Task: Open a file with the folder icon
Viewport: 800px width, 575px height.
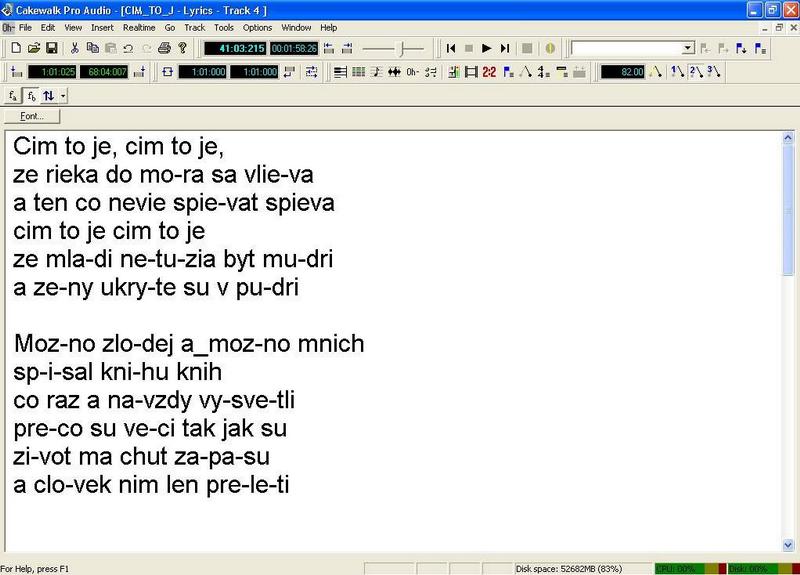Action: point(33,48)
